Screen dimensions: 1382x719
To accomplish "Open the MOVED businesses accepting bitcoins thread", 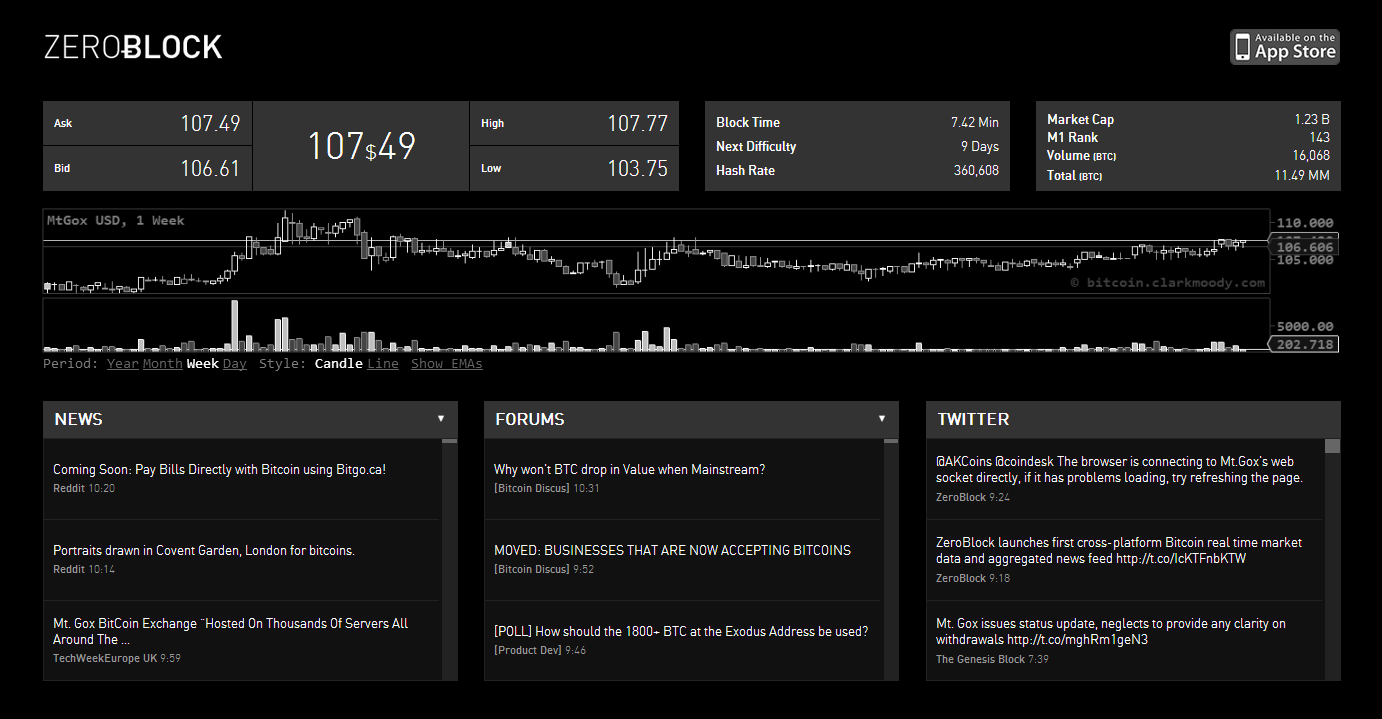I will point(673,550).
